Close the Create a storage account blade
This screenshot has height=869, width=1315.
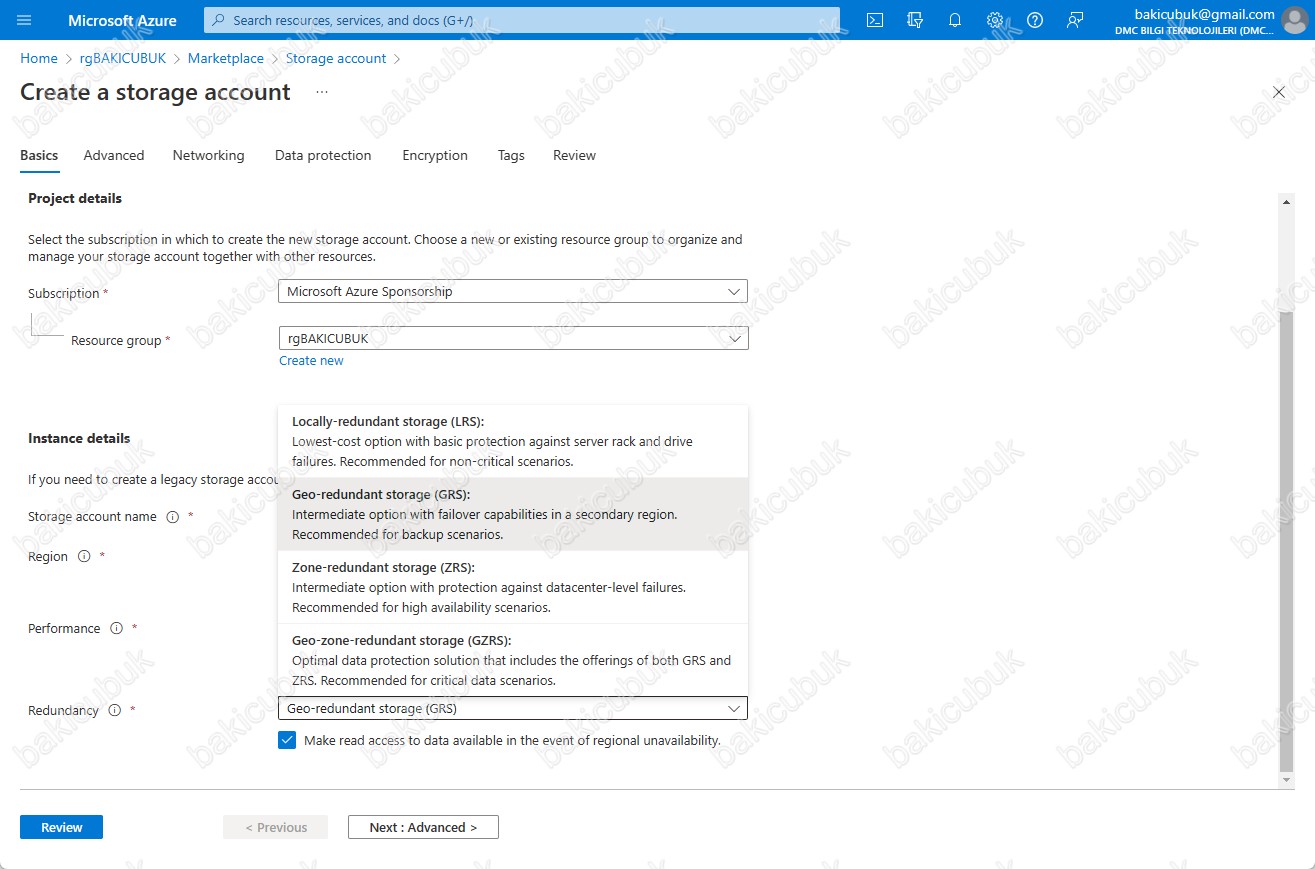[x=1279, y=92]
